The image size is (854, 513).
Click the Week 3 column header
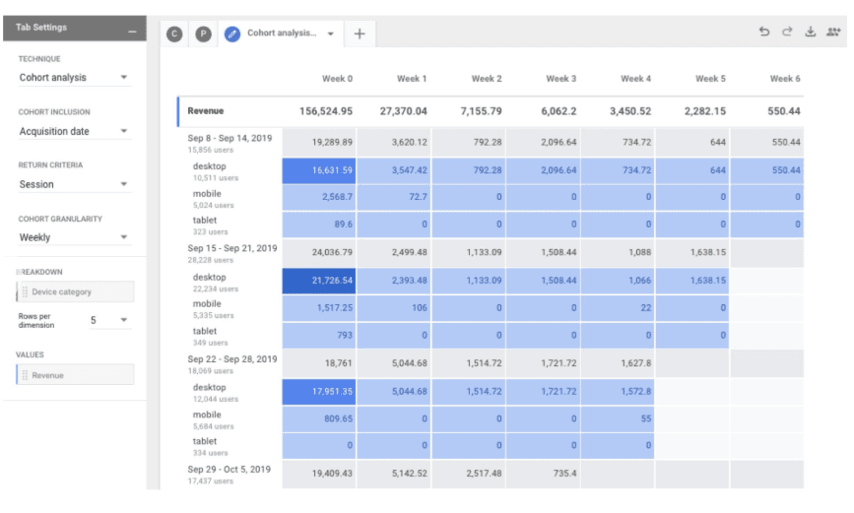point(561,78)
